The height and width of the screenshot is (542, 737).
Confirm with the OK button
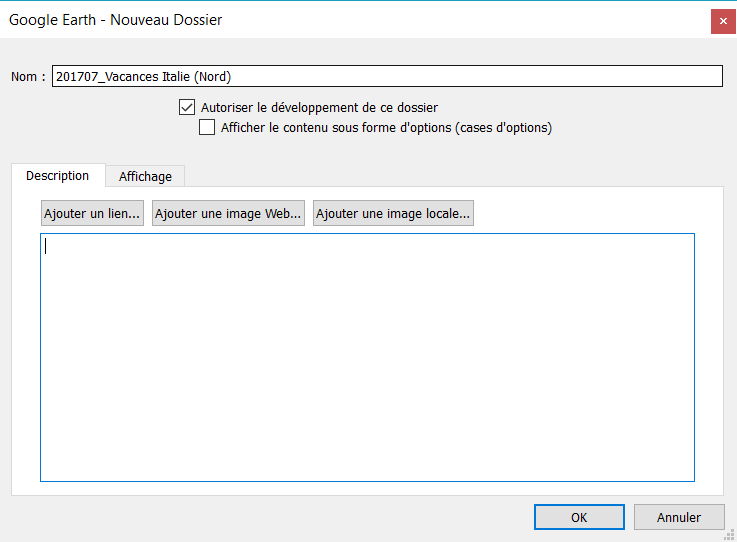[x=579, y=517]
